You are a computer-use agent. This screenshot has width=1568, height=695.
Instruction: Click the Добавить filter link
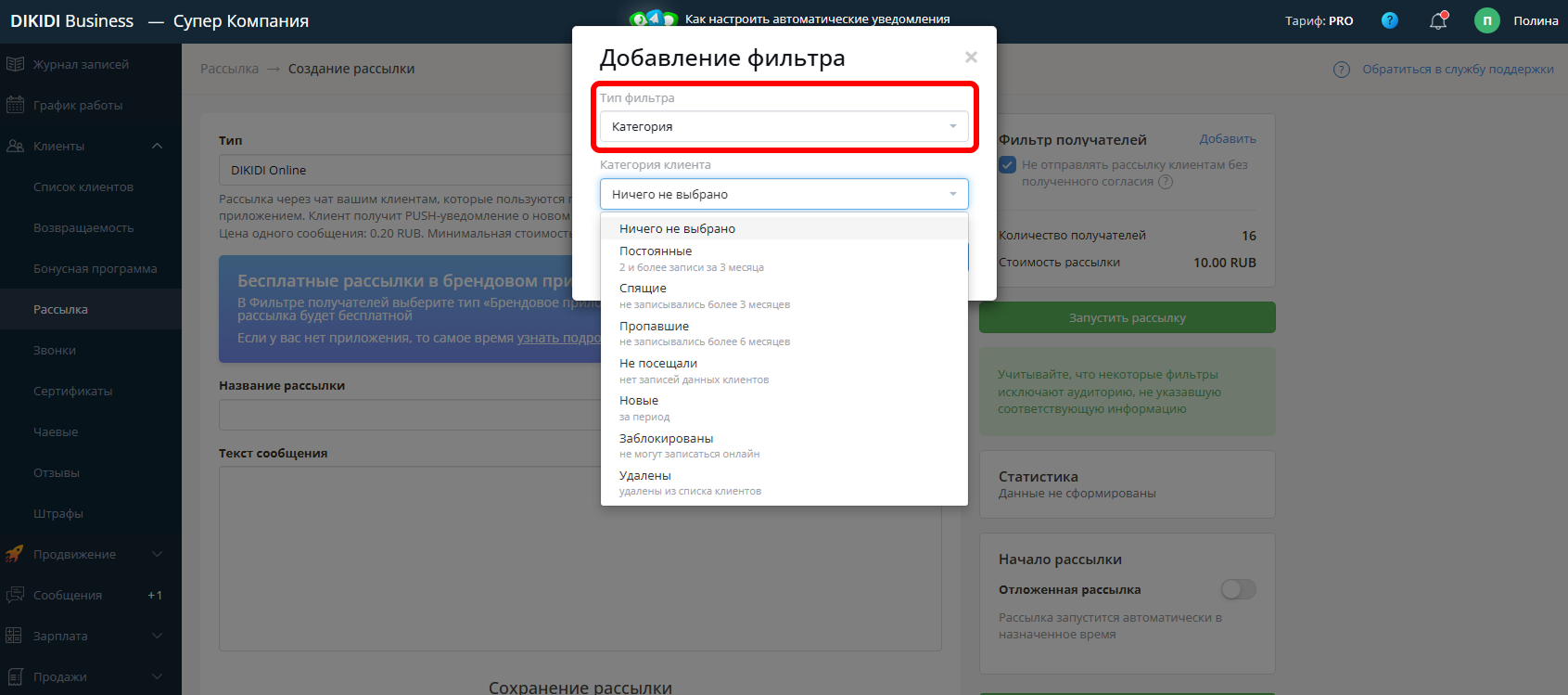pos(1227,139)
